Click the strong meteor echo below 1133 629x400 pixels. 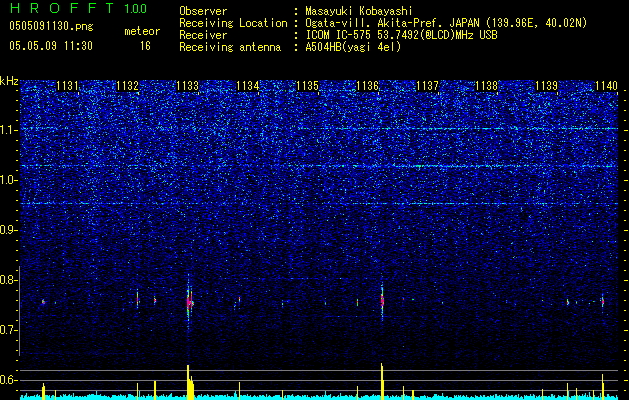(x=189, y=302)
